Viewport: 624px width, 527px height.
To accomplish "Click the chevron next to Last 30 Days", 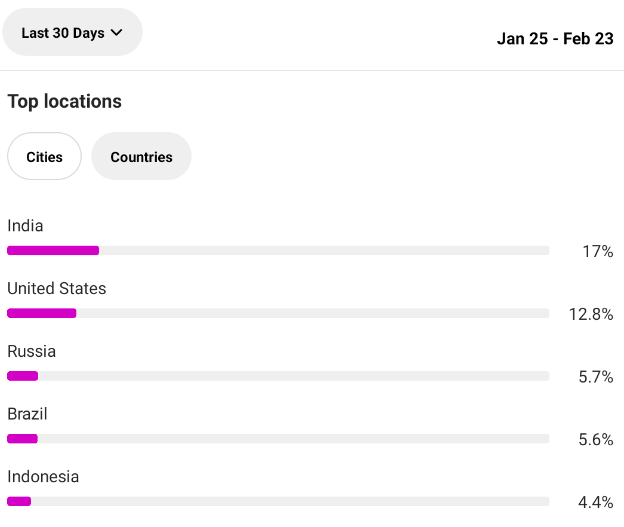I will [117, 33].
